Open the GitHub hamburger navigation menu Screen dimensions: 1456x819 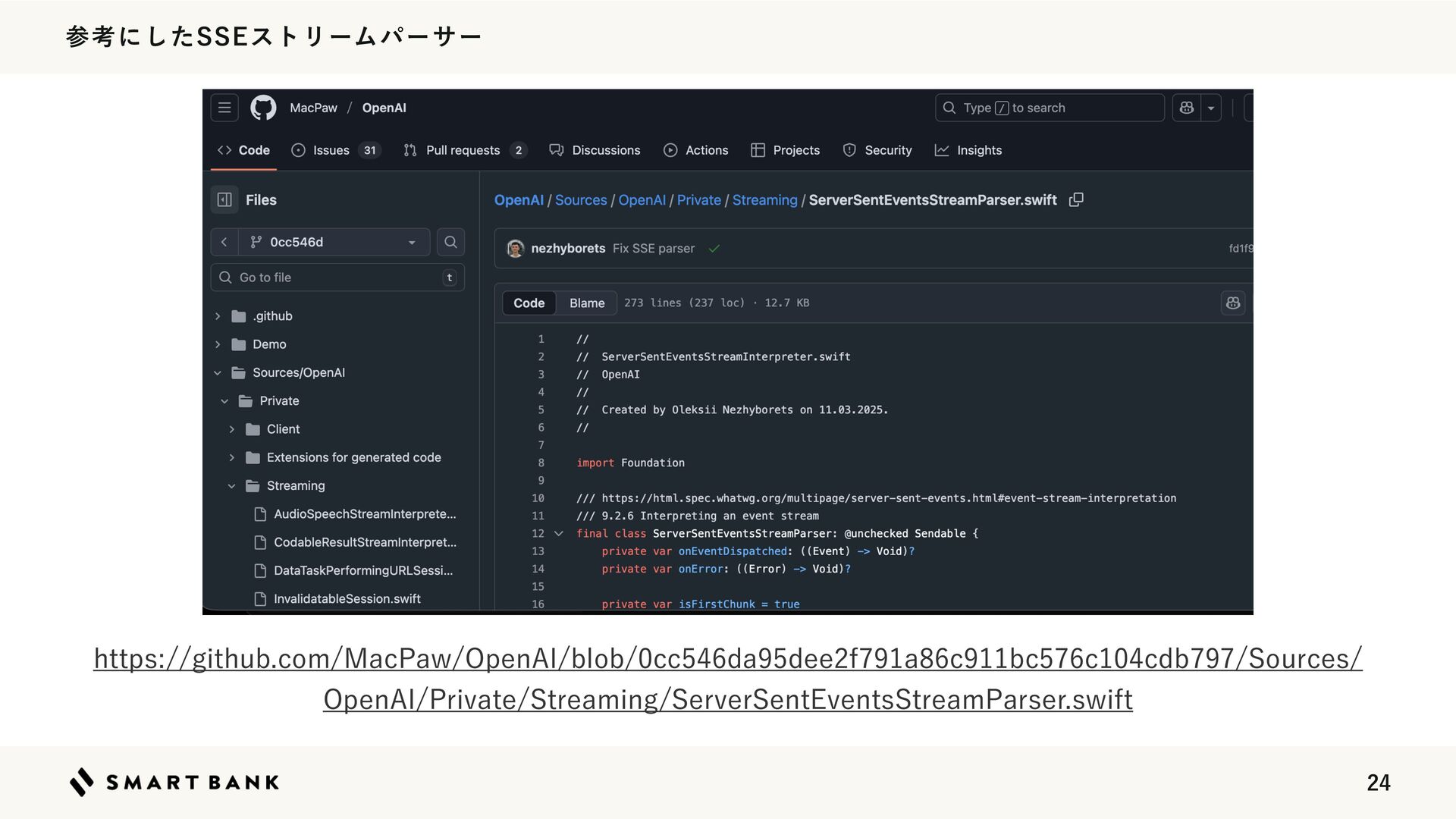[x=224, y=108]
